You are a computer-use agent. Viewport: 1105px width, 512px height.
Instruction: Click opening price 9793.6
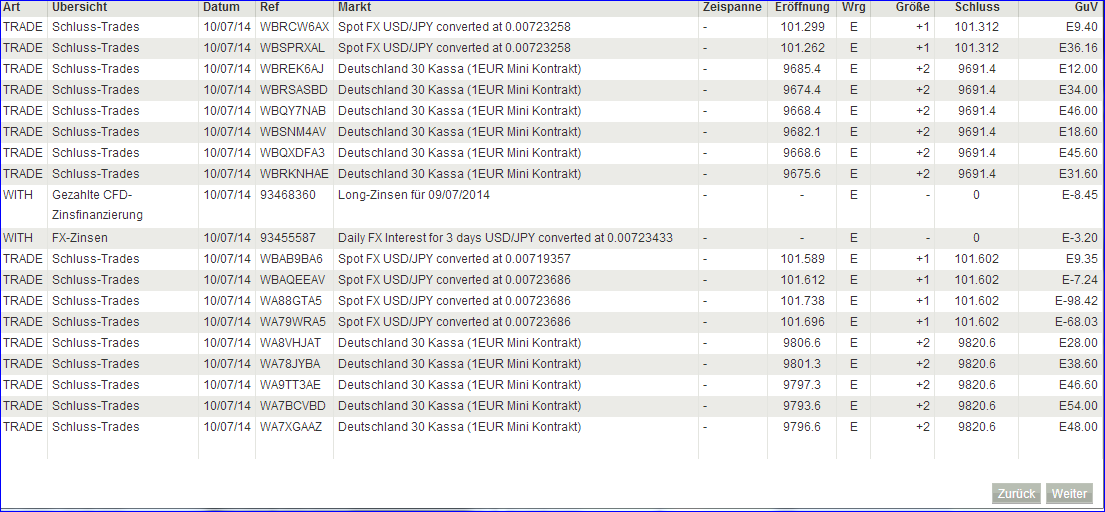tap(803, 406)
